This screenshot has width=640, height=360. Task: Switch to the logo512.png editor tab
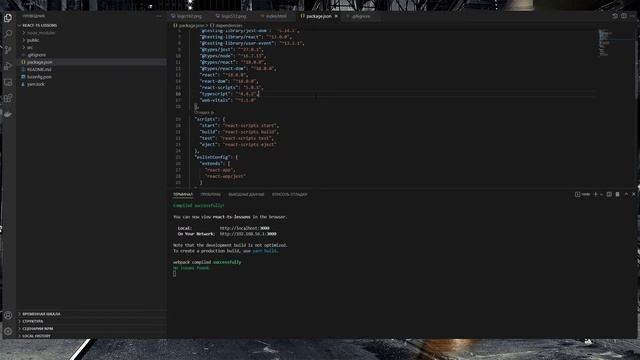[x=234, y=16]
